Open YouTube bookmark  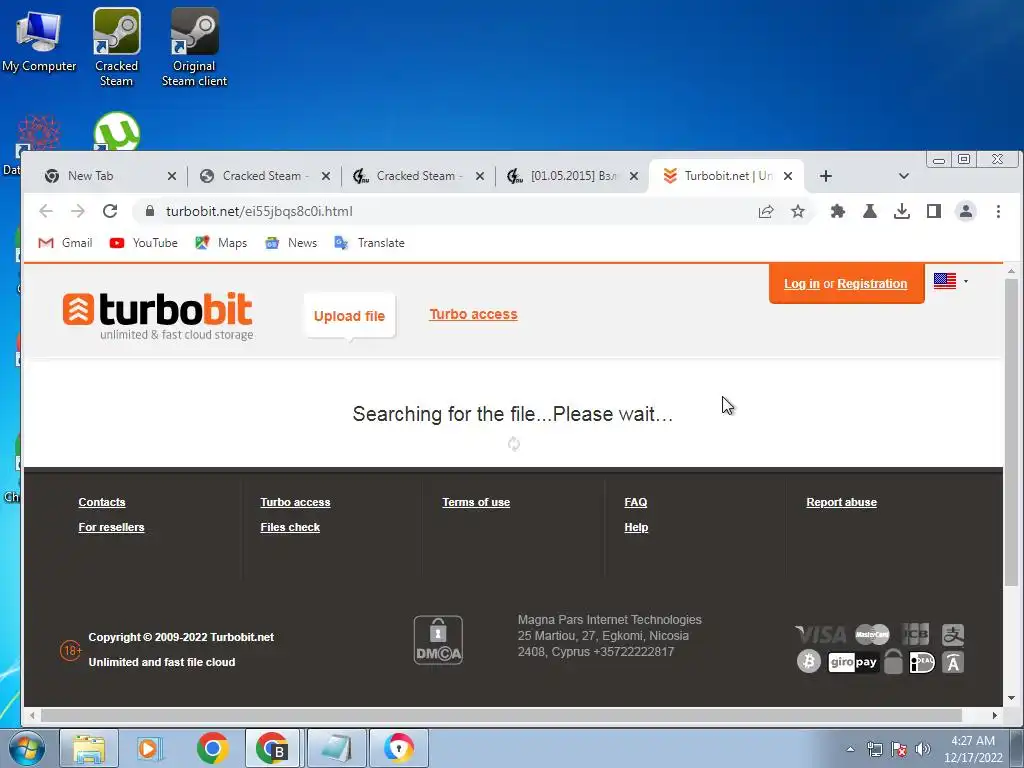click(144, 243)
